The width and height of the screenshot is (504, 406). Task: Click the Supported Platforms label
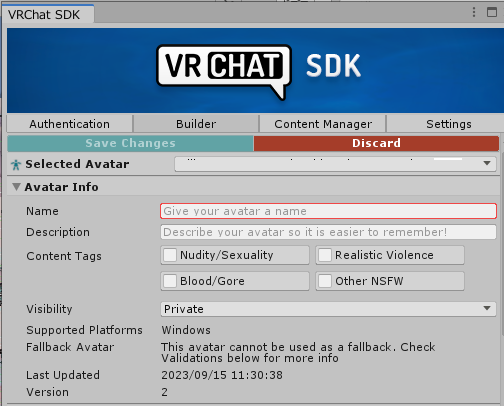(84, 330)
